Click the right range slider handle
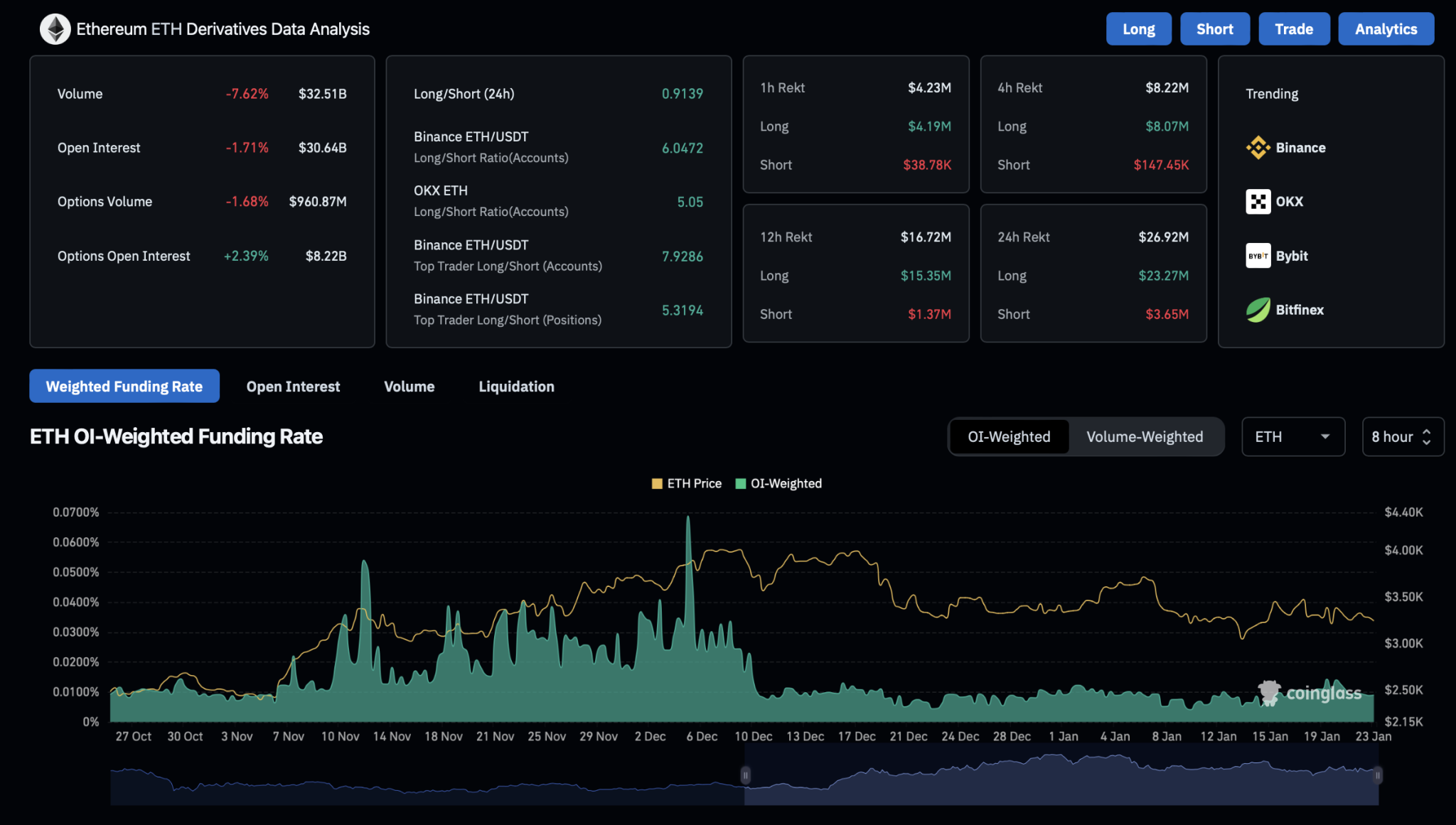 click(1377, 775)
